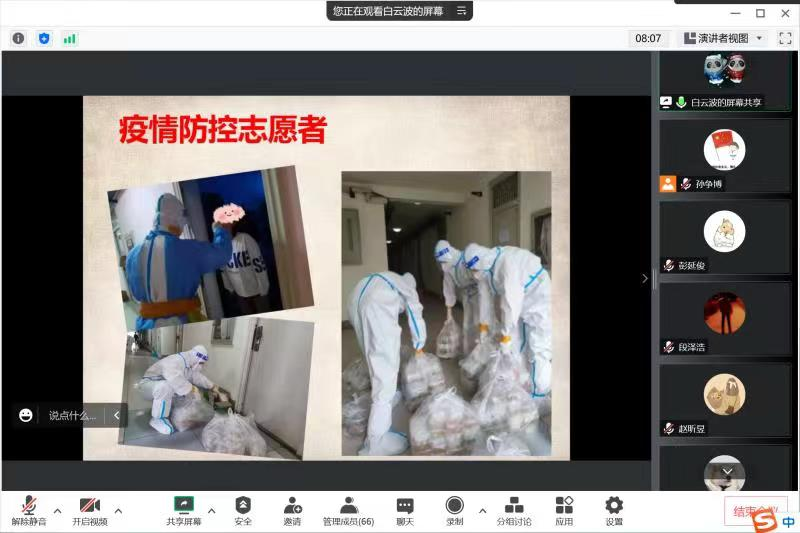The image size is (800, 533).
Task: Open the screen-share menu in top banner
Action: coord(461,11)
